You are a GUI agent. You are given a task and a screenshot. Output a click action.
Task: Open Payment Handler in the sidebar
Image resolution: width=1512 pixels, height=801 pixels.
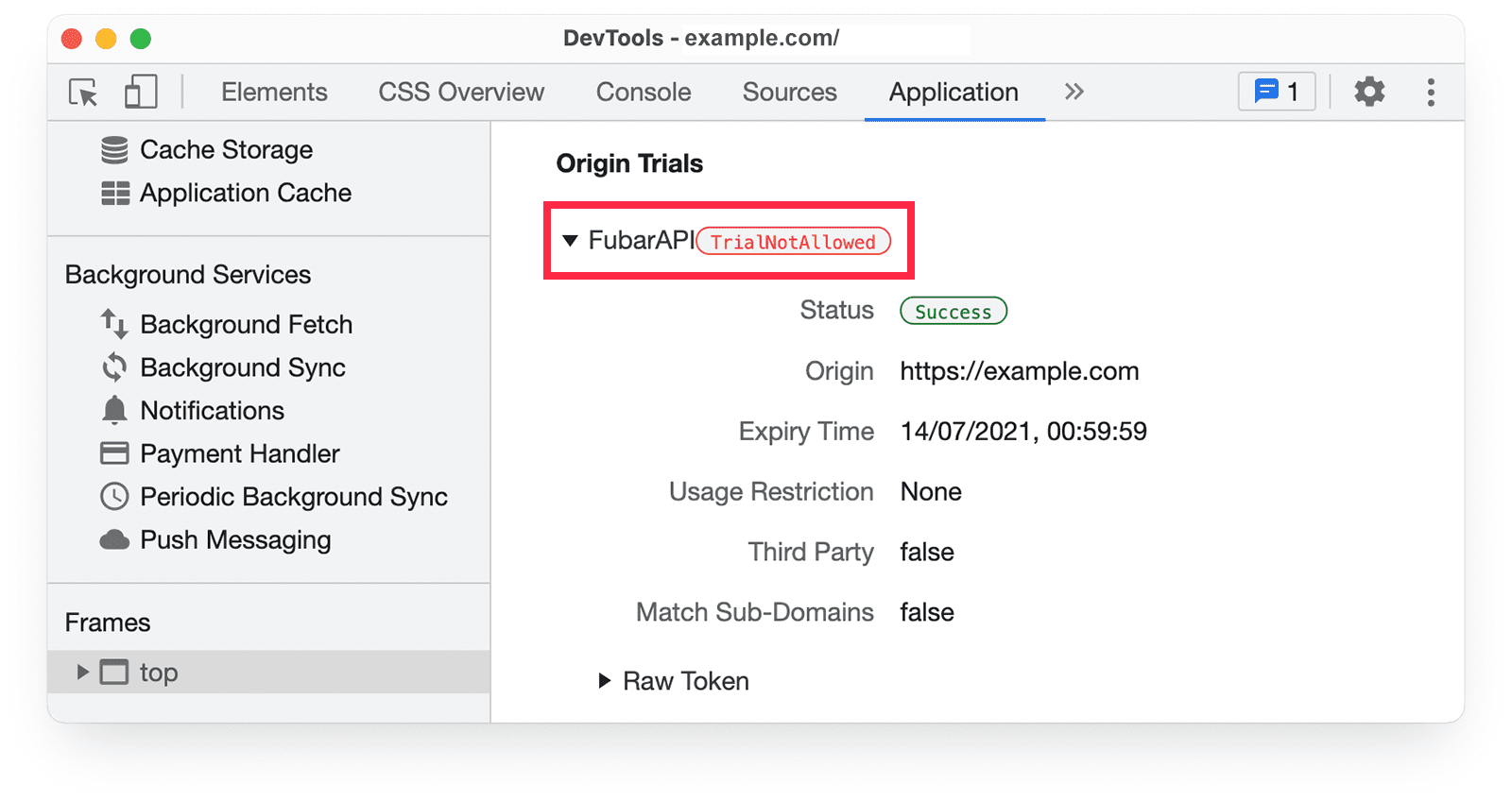pos(239,454)
